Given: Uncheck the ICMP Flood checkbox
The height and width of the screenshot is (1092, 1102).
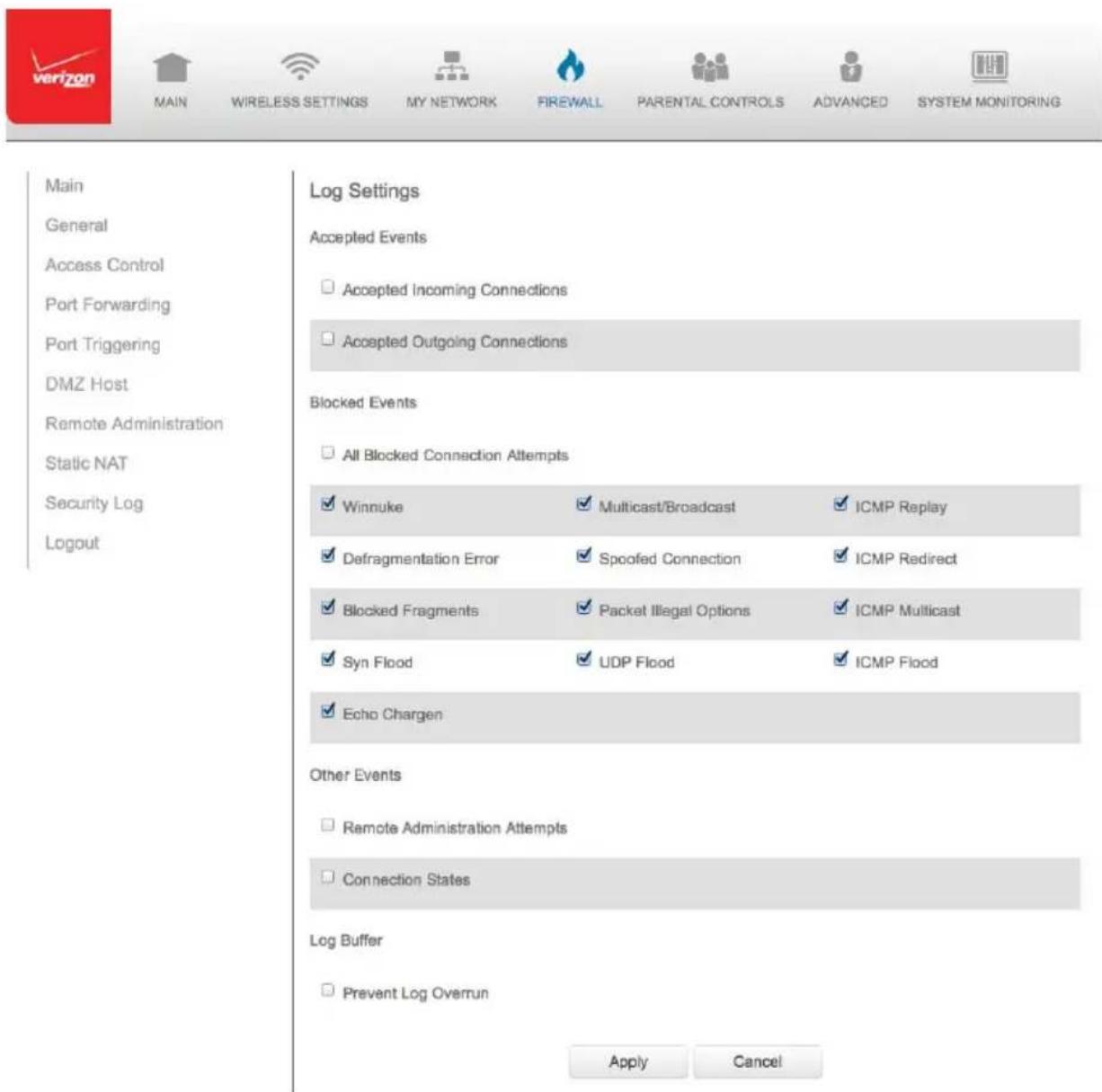Looking at the screenshot, I should point(840,660).
